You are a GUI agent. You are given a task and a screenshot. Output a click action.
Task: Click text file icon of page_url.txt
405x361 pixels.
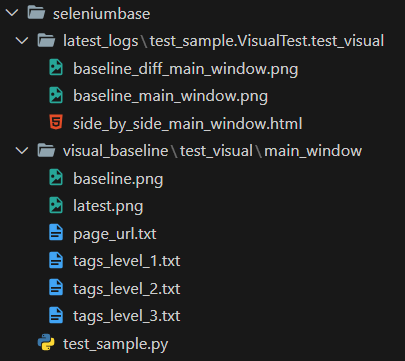pyautogui.click(x=56, y=232)
